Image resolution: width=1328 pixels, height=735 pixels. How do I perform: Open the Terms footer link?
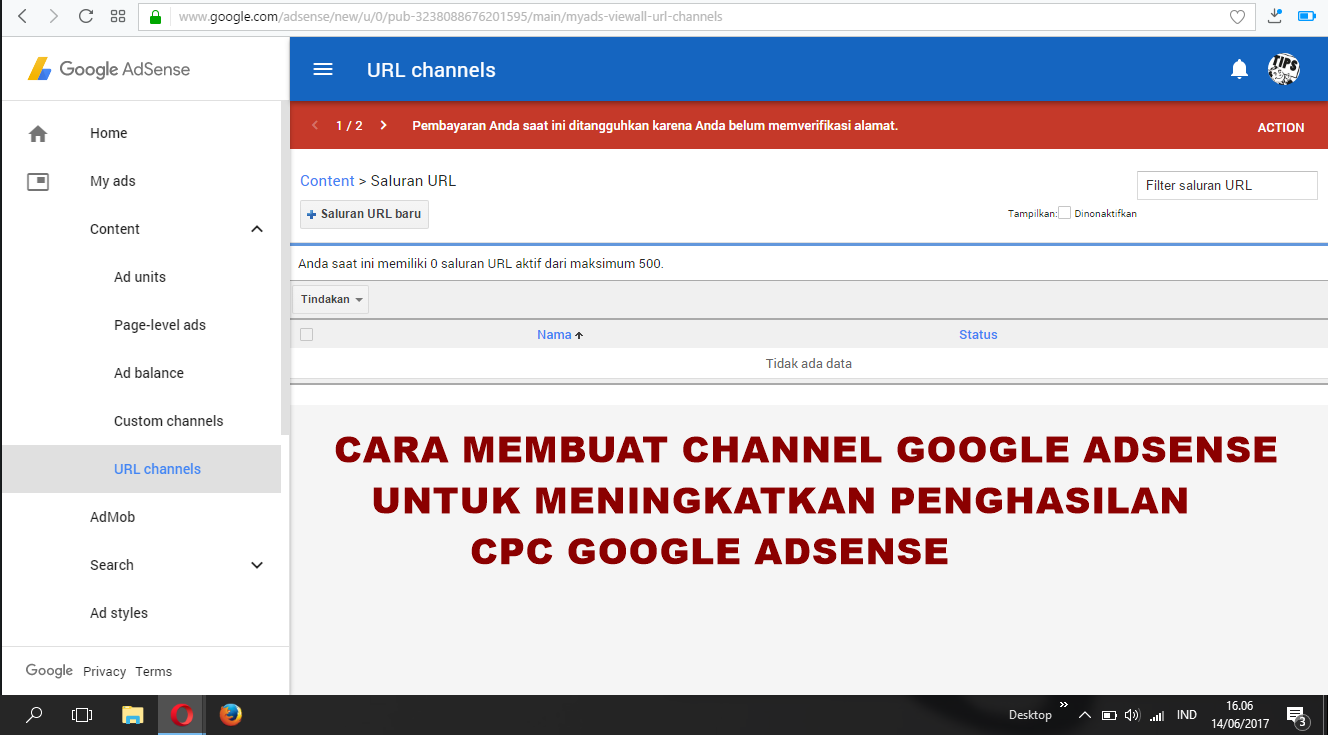pyautogui.click(x=154, y=672)
